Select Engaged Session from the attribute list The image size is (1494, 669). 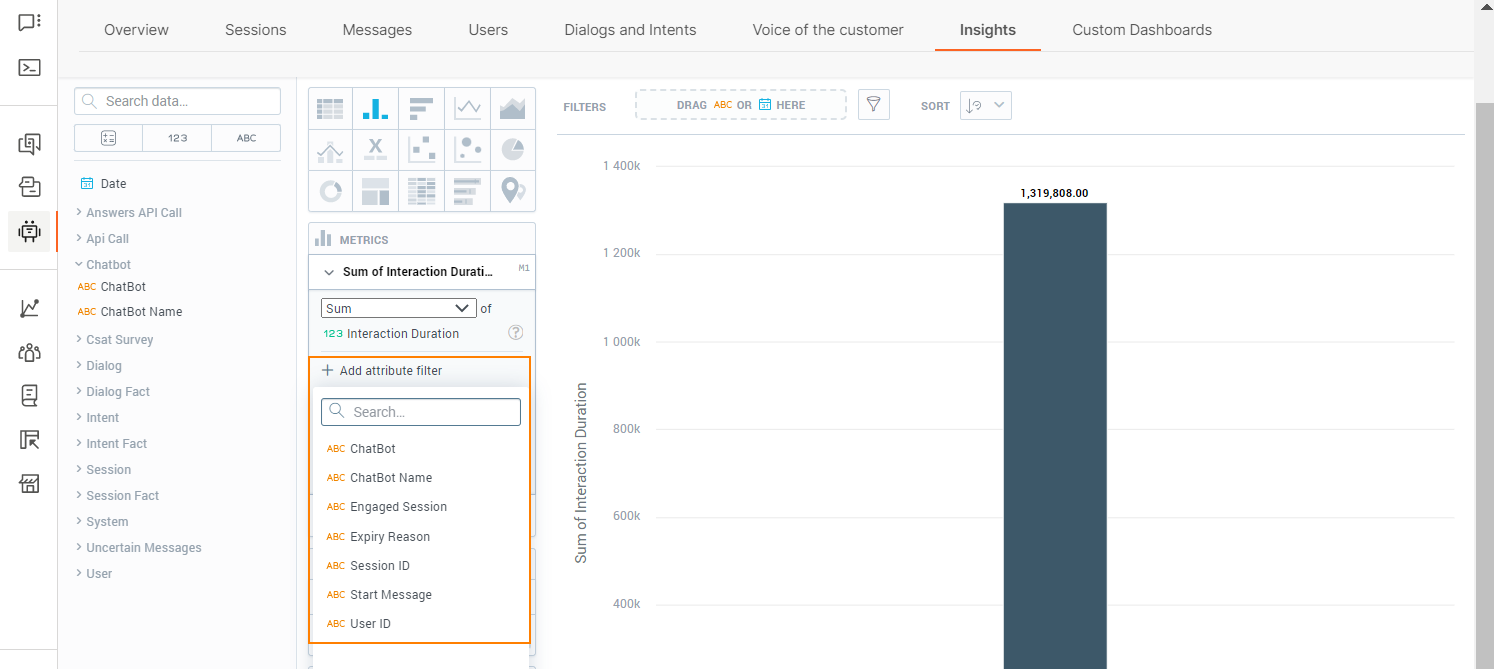[398, 506]
